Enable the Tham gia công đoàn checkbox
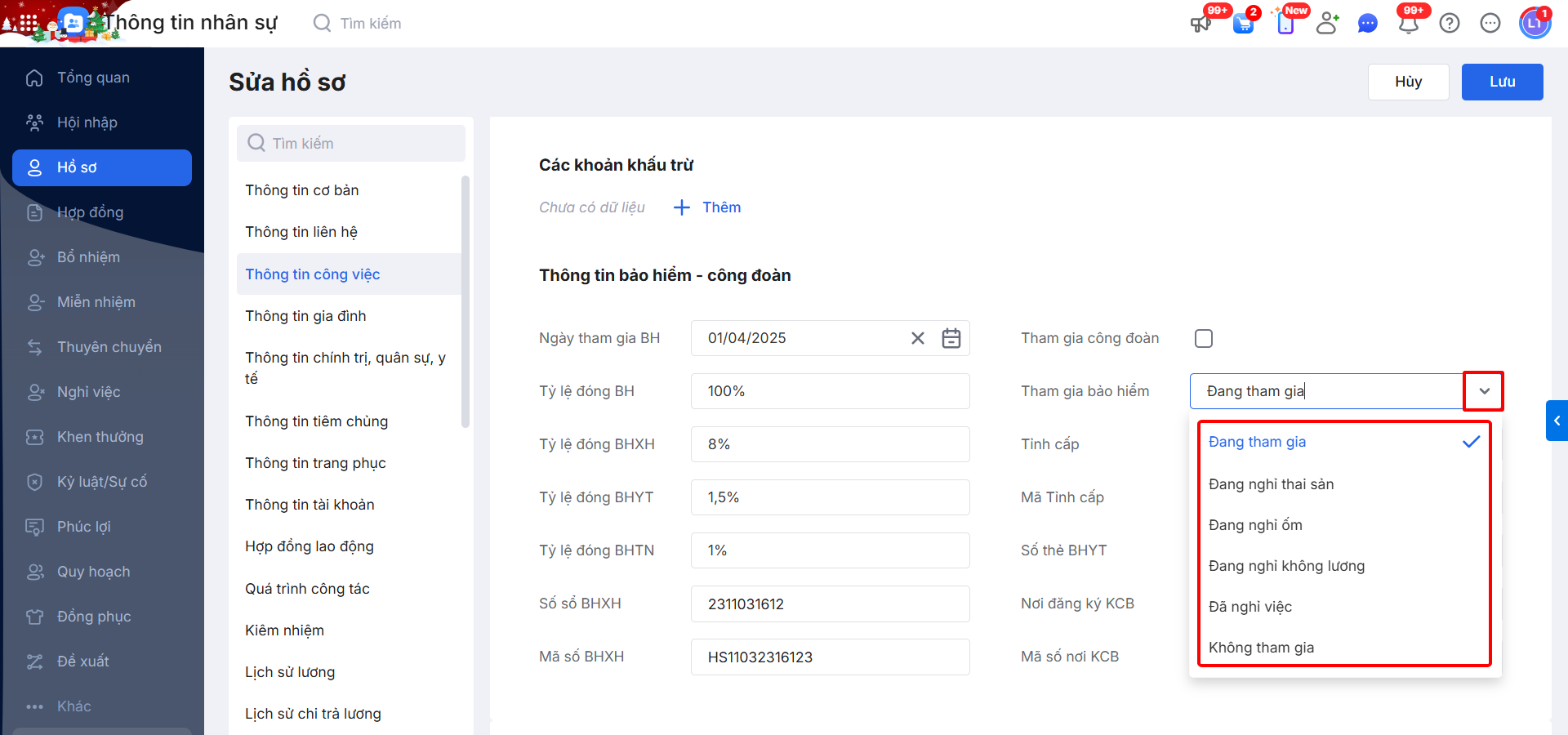Screen dimensions: 1568x735 pos(1204,338)
